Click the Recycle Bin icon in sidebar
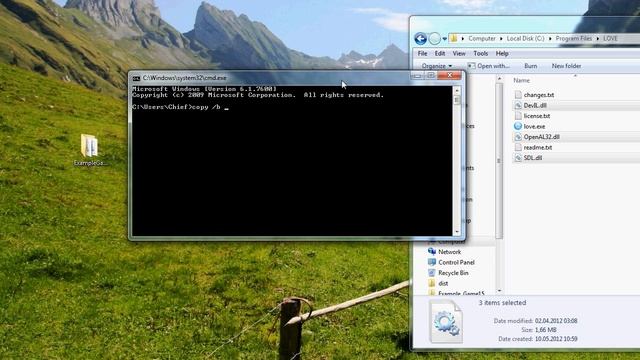The width and height of the screenshot is (640, 360). [x=432, y=273]
